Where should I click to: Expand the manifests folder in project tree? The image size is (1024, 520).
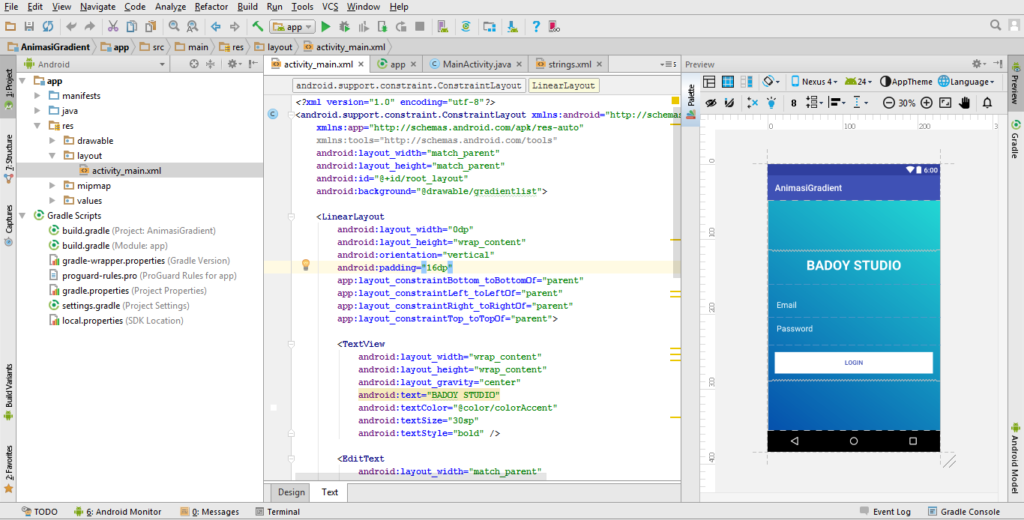38,95
